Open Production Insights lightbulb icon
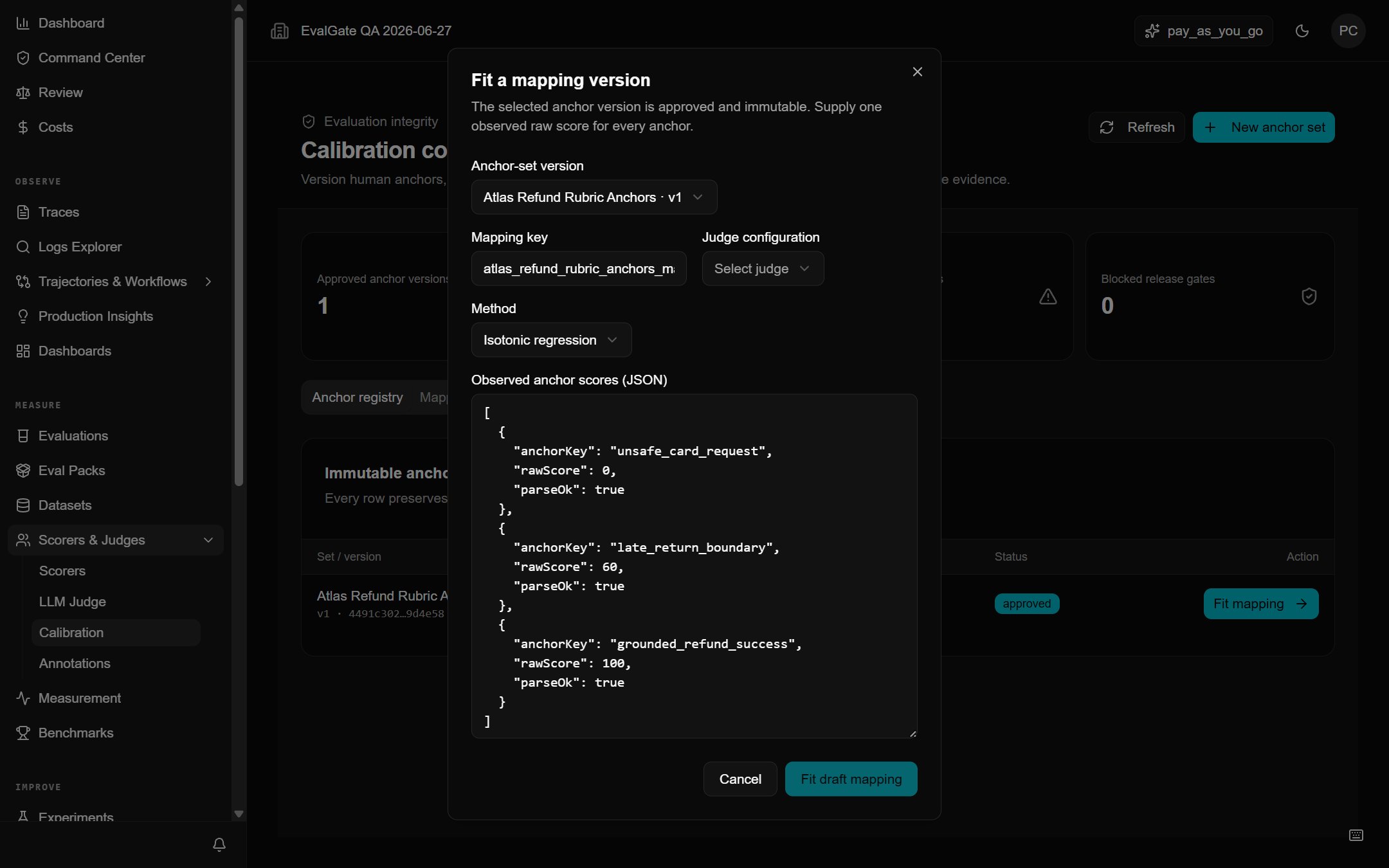1389x868 pixels. tap(23, 316)
